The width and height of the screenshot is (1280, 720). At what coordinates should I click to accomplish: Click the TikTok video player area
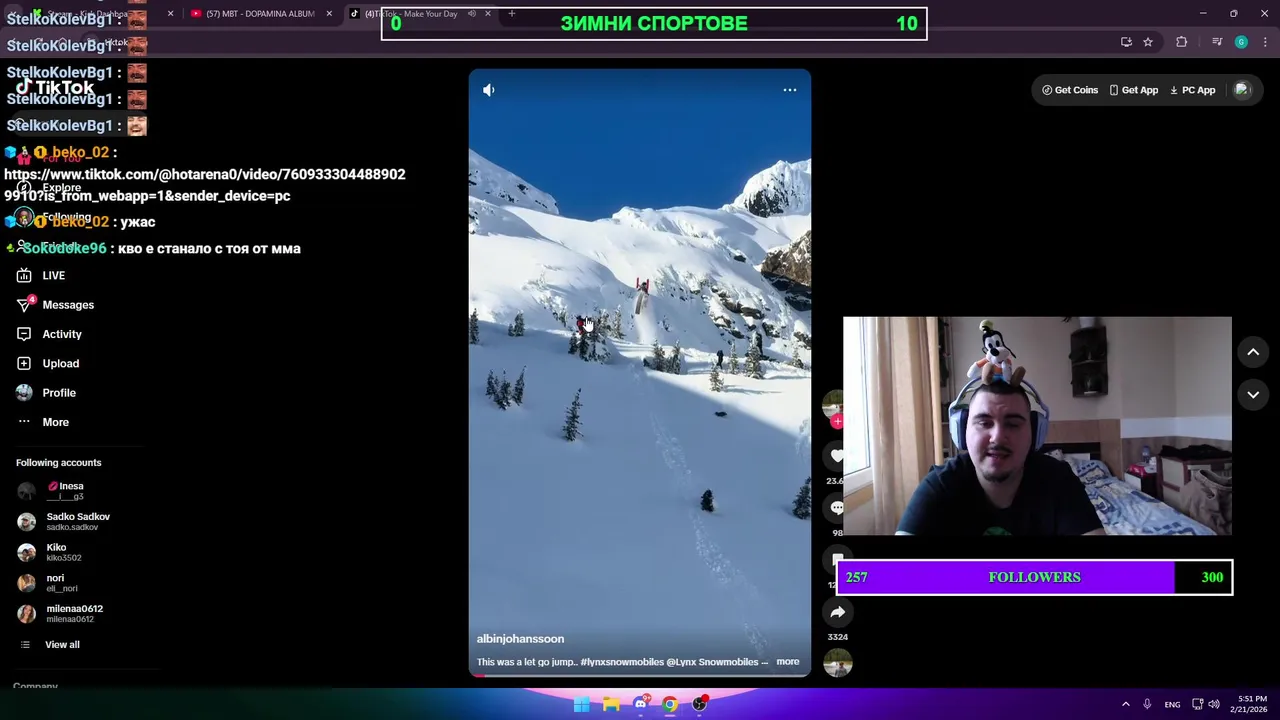tap(640, 373)
